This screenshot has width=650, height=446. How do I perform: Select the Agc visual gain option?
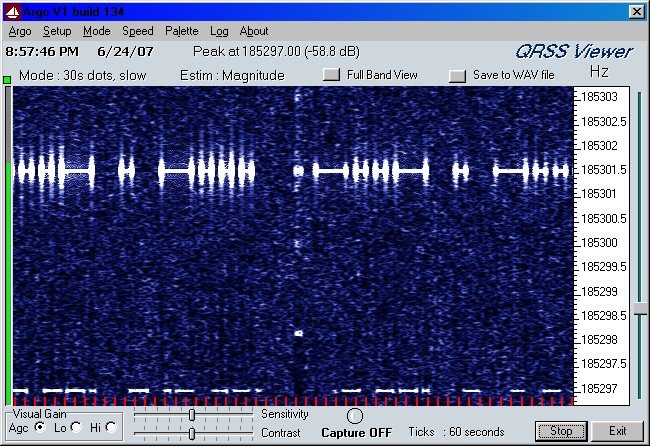pyautogui.click(x=40, y=427)
